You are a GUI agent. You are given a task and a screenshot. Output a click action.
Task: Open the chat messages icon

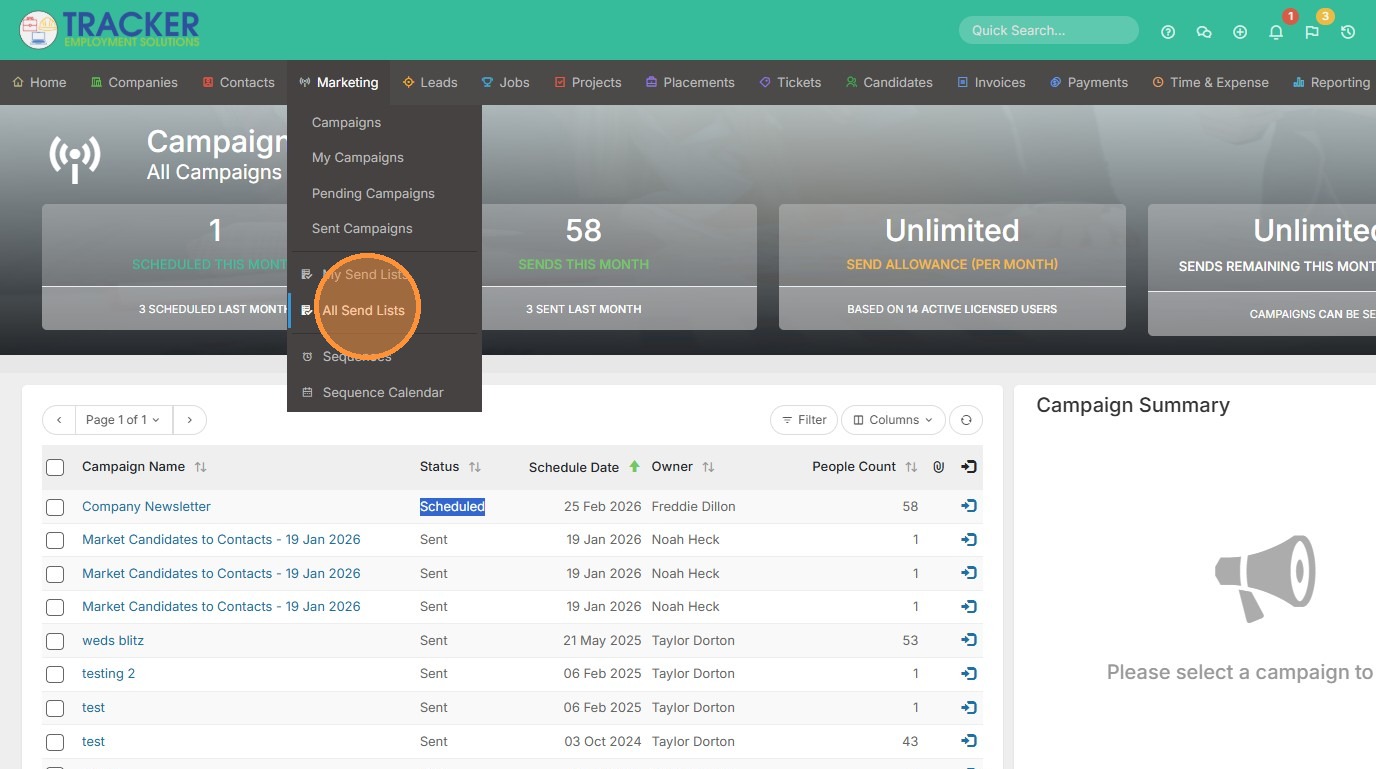point(1204,32)
